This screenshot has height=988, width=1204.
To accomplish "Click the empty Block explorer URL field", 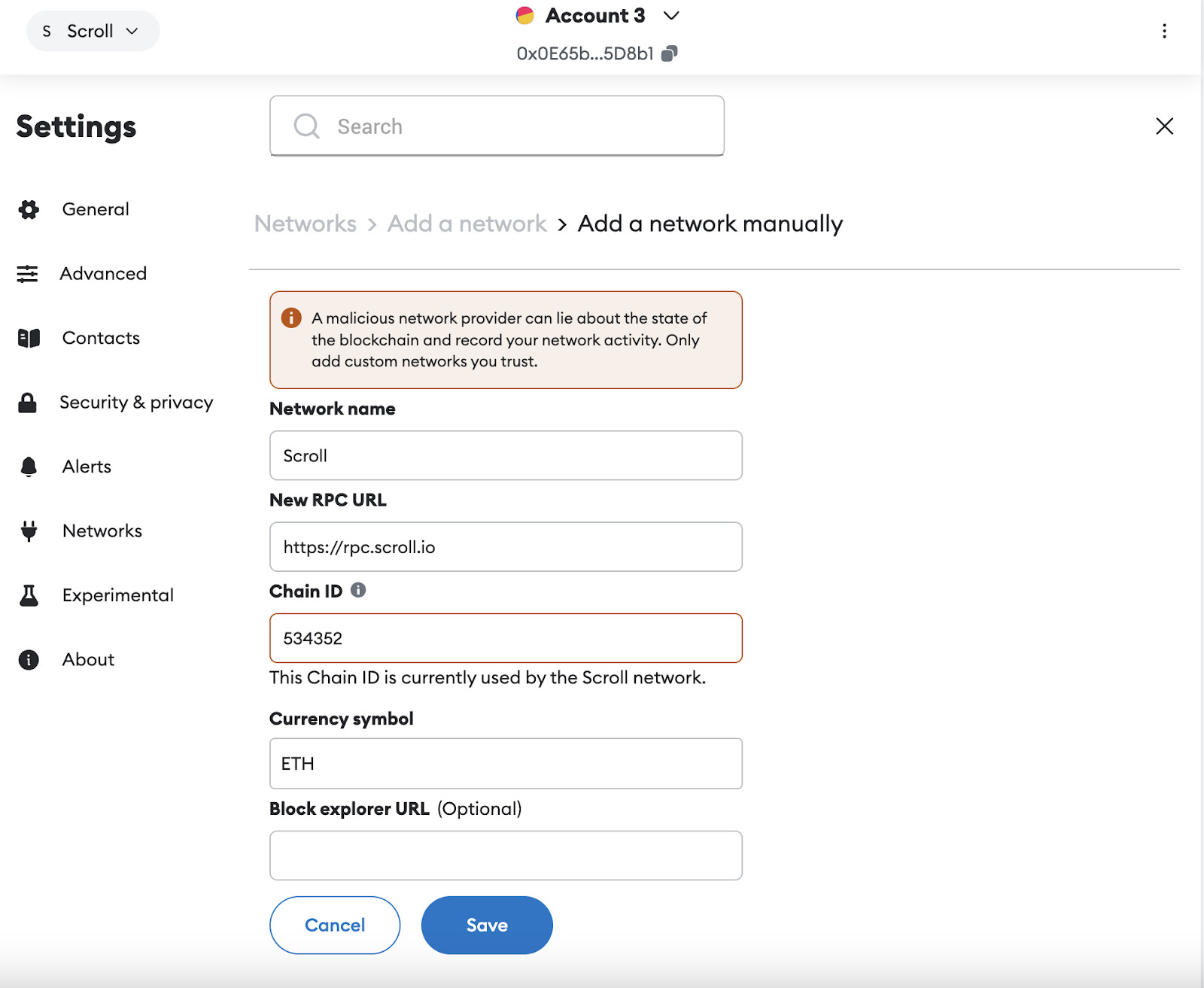I will click(x=506, y=855).
